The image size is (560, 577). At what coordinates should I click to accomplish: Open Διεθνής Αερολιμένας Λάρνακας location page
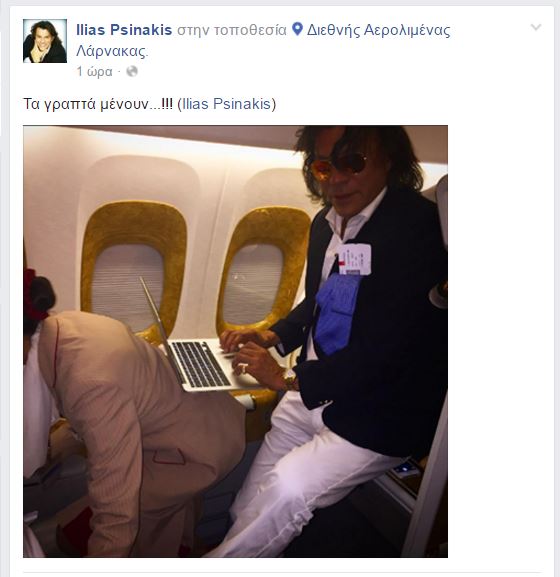[263, 40]
